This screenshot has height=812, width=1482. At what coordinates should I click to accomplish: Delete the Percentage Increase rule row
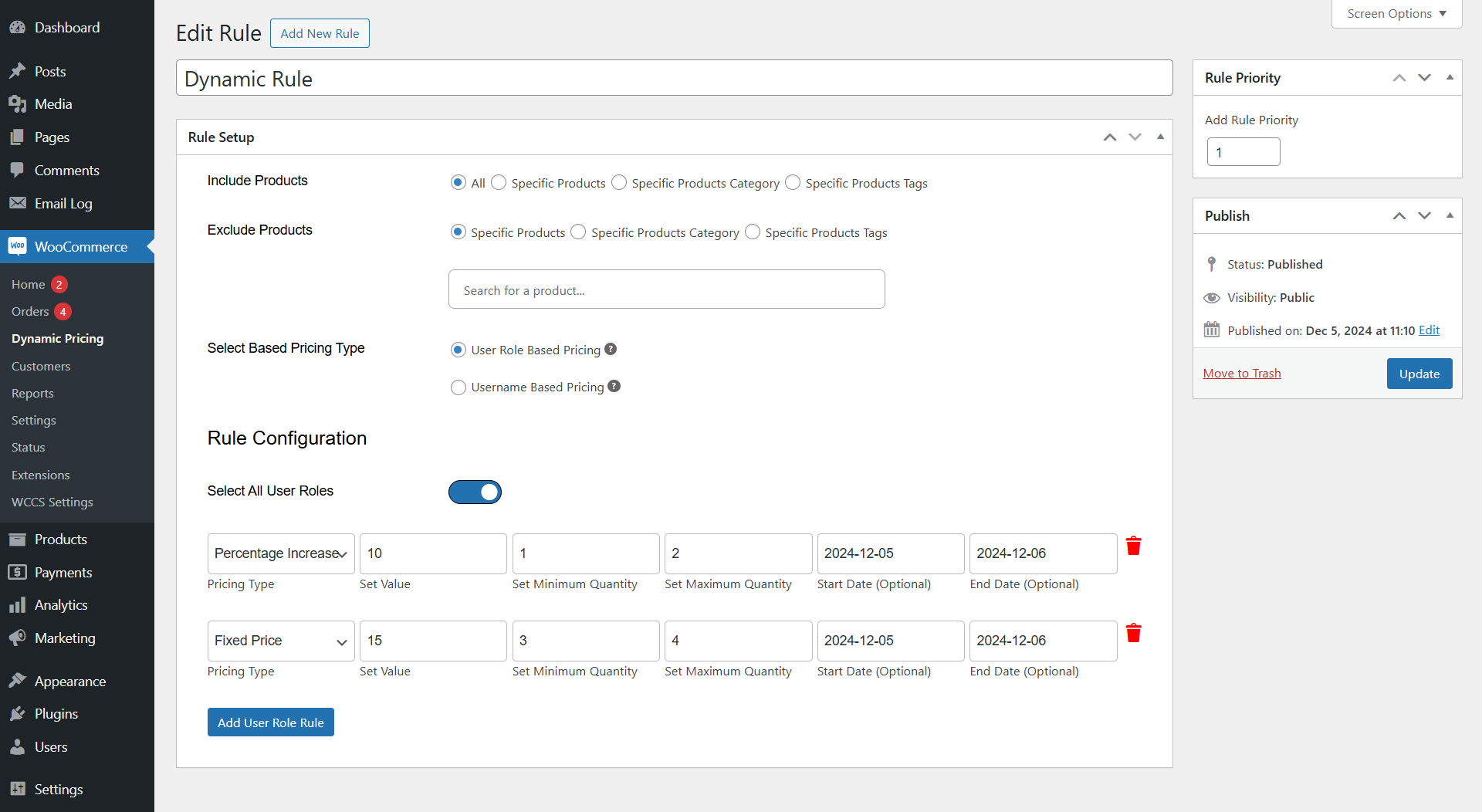[1133, 546]
